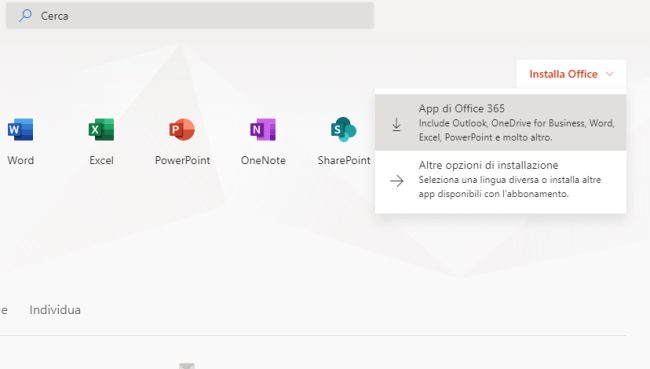Screen dimensions: 650x369
Task: Click the OneNote label text
Action: point(263,160)
